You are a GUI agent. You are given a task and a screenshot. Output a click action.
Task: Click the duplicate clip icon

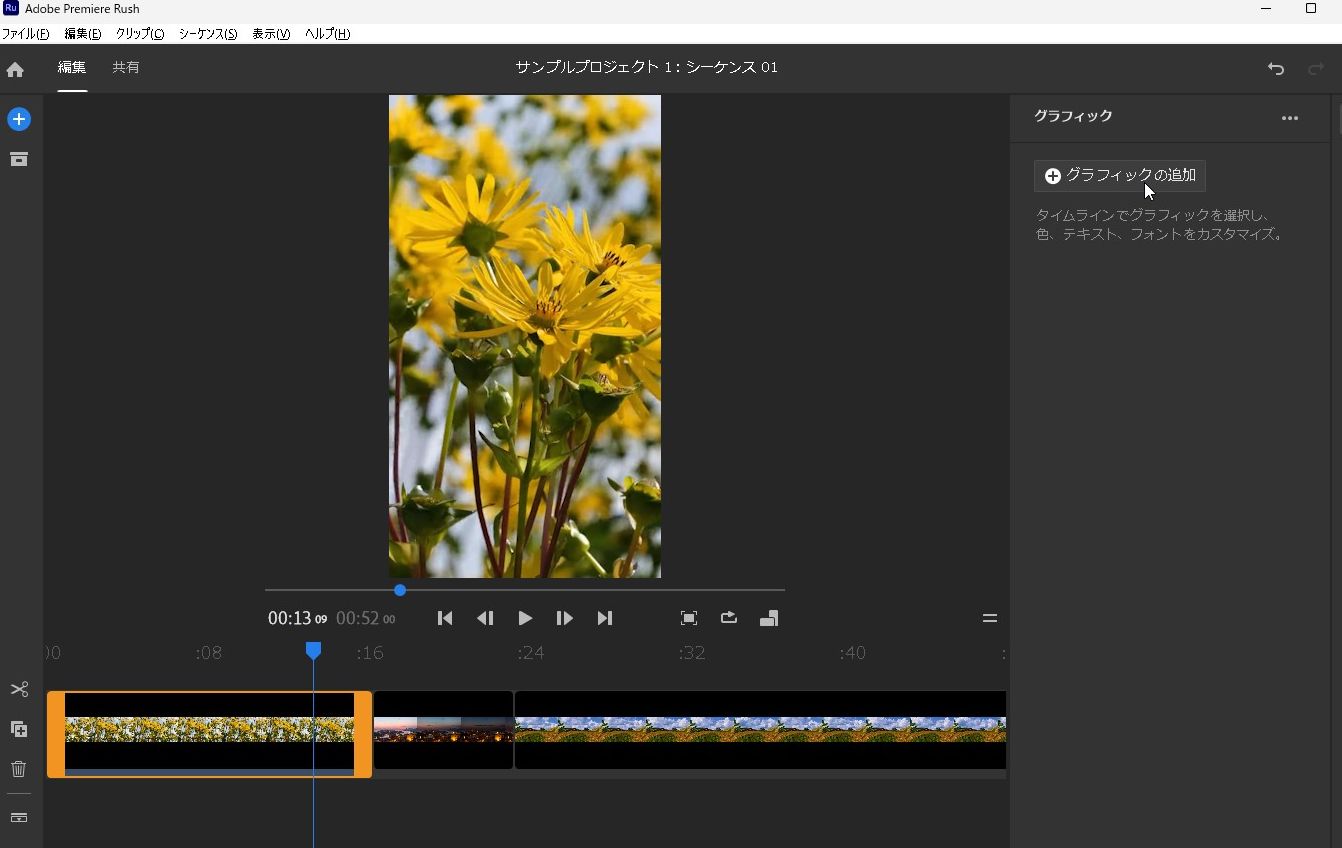(x=19, y=729)
